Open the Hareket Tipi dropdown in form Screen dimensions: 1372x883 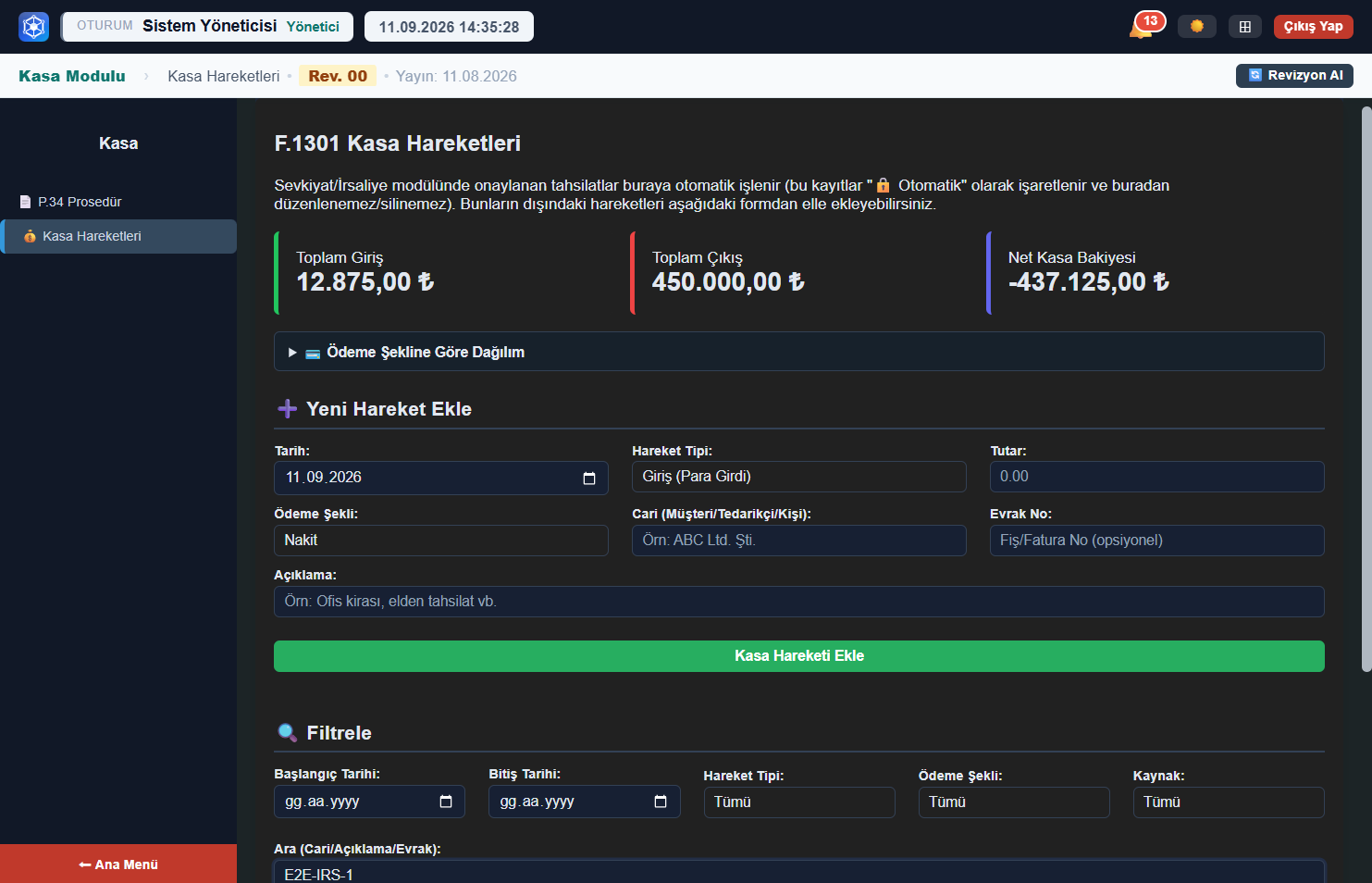[799, 477]
